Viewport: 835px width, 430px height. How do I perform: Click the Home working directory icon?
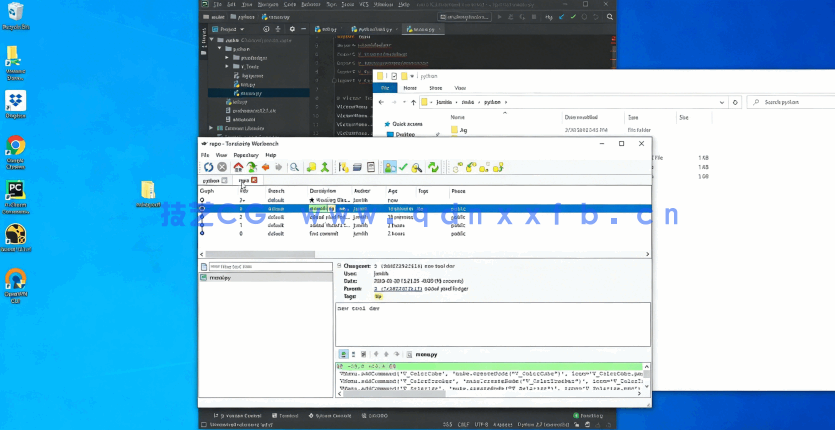click(x=239, y=168)
